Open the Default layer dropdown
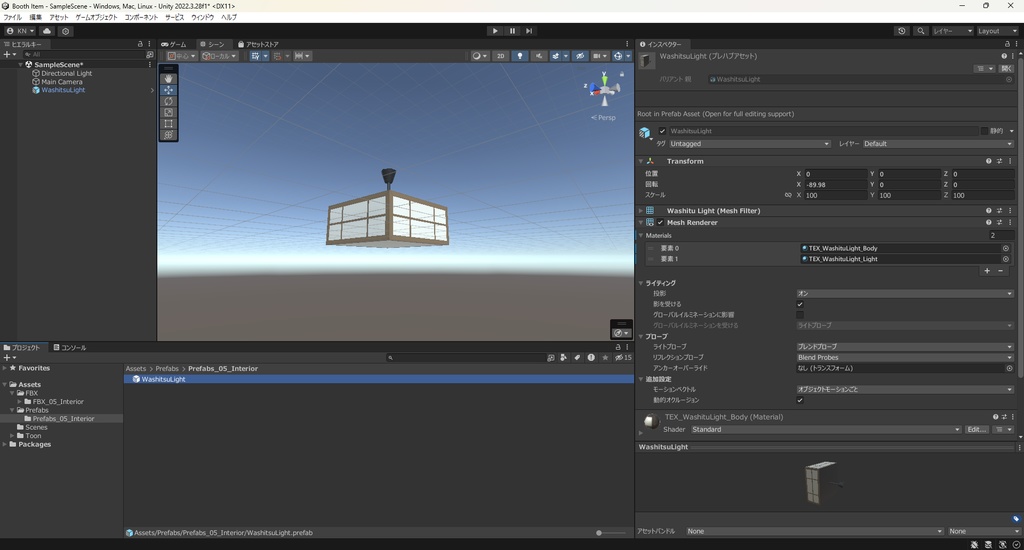 (x=938, y=144)
